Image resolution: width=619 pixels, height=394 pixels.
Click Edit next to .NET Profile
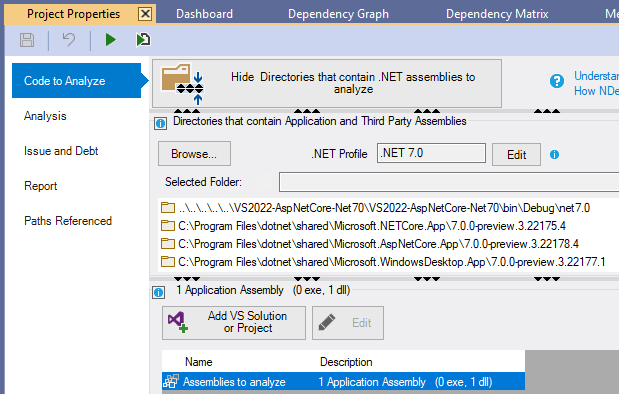point(516,154)
